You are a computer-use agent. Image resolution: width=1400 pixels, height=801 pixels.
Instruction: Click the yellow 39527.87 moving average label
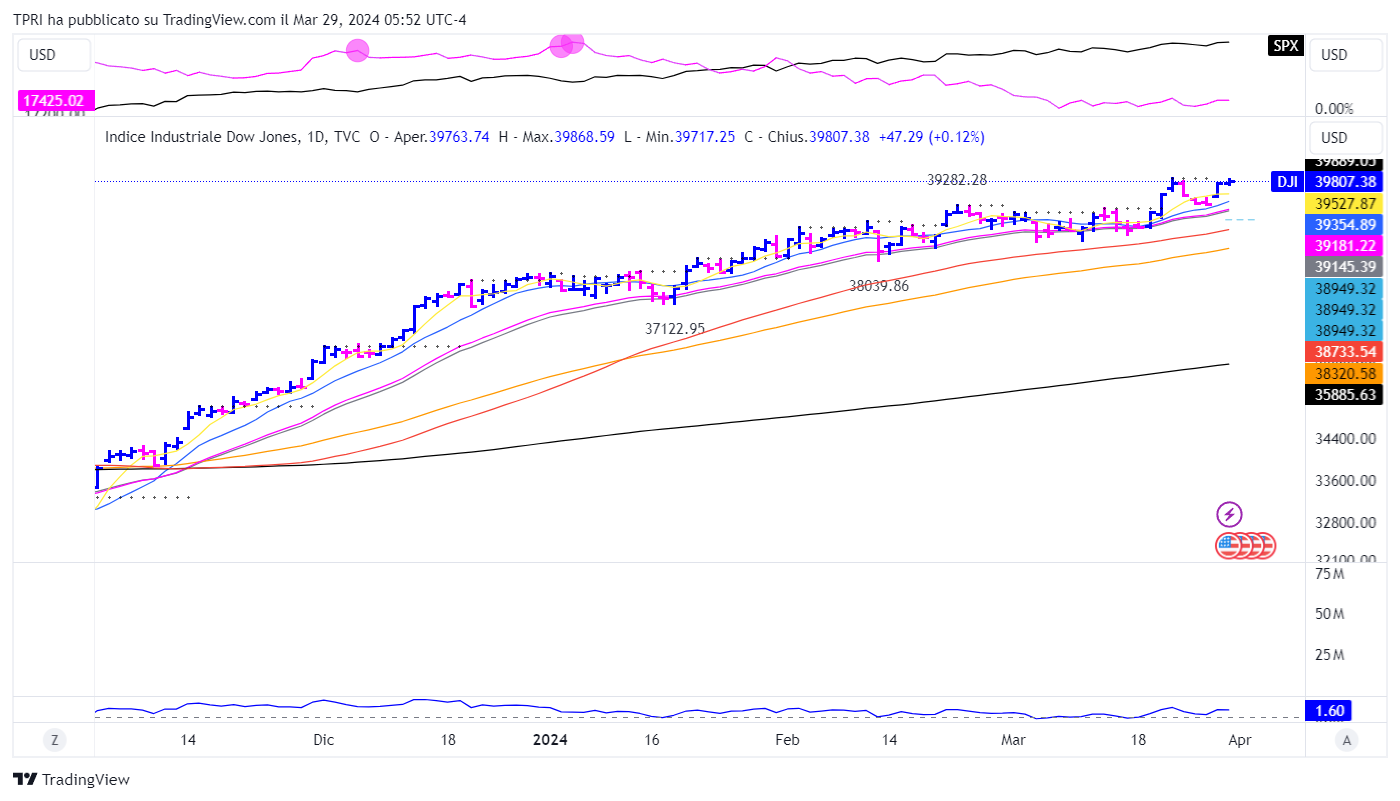coord(1345,203)
